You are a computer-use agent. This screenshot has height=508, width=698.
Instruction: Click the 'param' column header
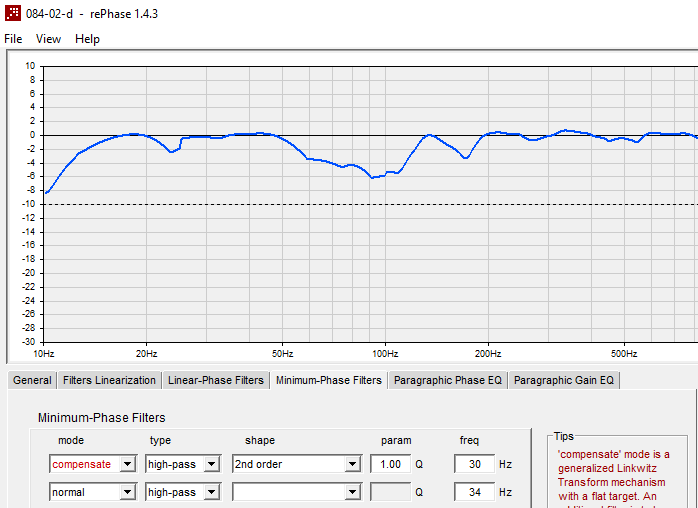[x=396, y=441]
